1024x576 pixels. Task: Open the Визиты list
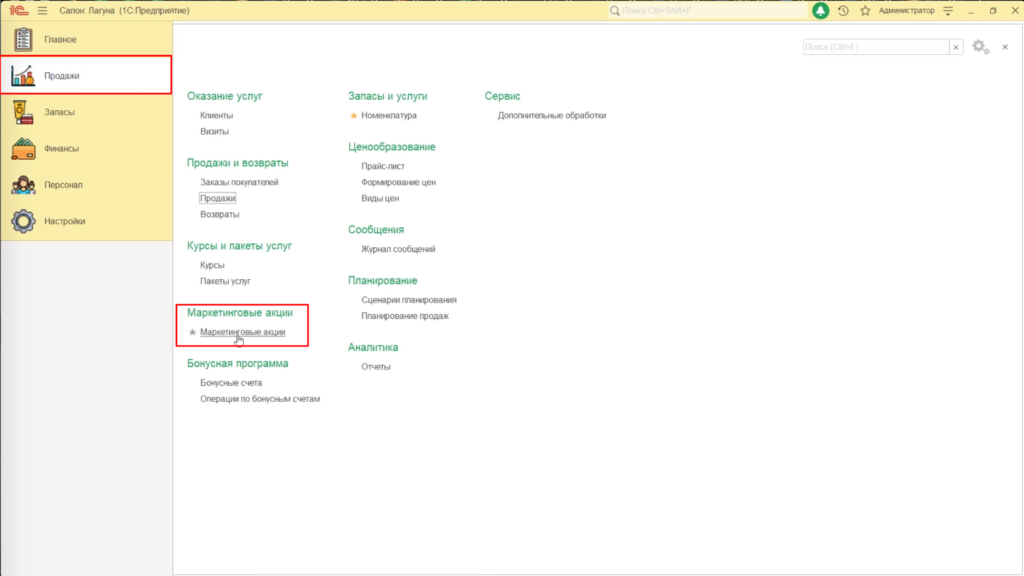pyautogui.click(x=214, y=131)
